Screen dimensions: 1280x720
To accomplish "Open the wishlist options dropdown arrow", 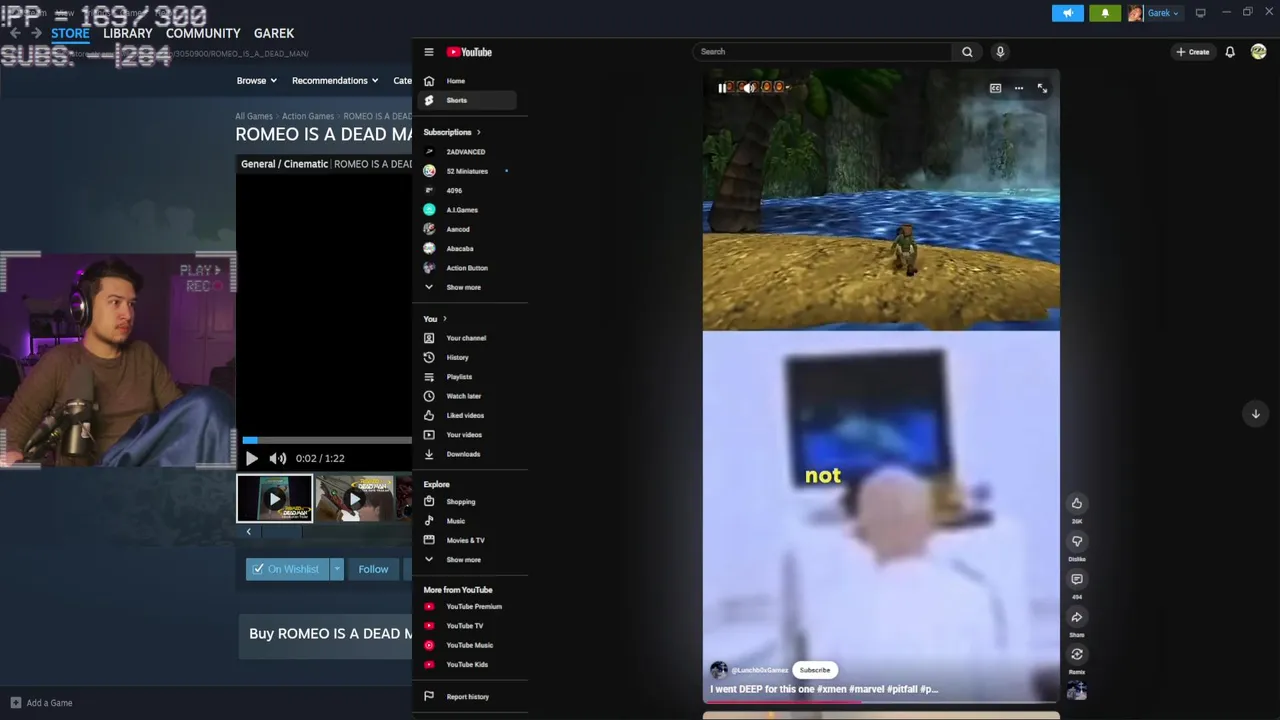I will pos(337,569).
